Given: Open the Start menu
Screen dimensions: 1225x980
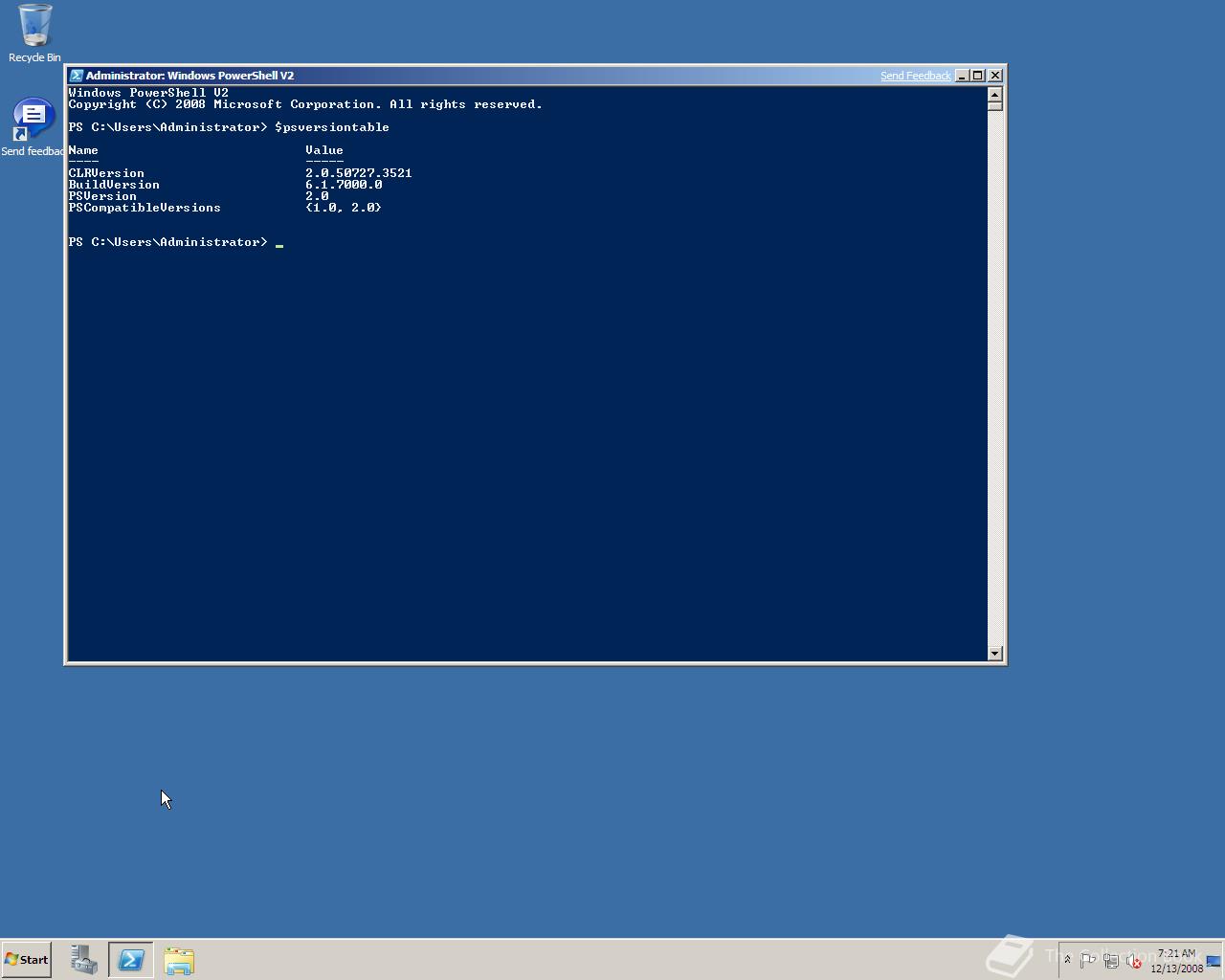Looking at the screenshot, I should pos(26,960).
